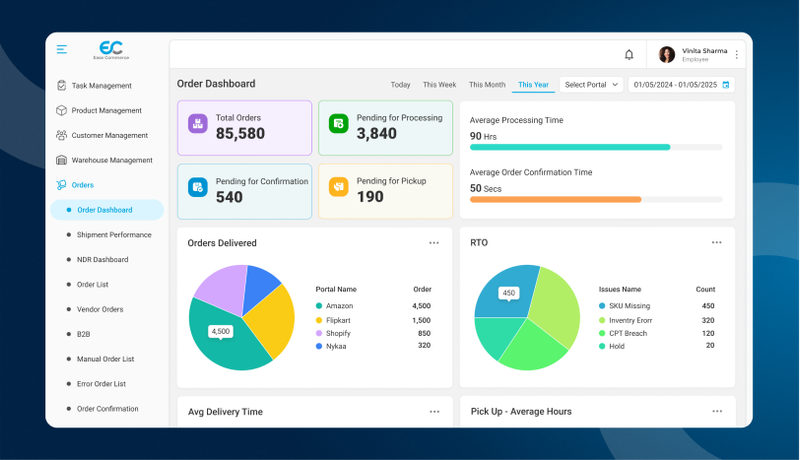Go to Shipment Performance page
The height and width of the screenshot is (460, 800).
point(114,235)
